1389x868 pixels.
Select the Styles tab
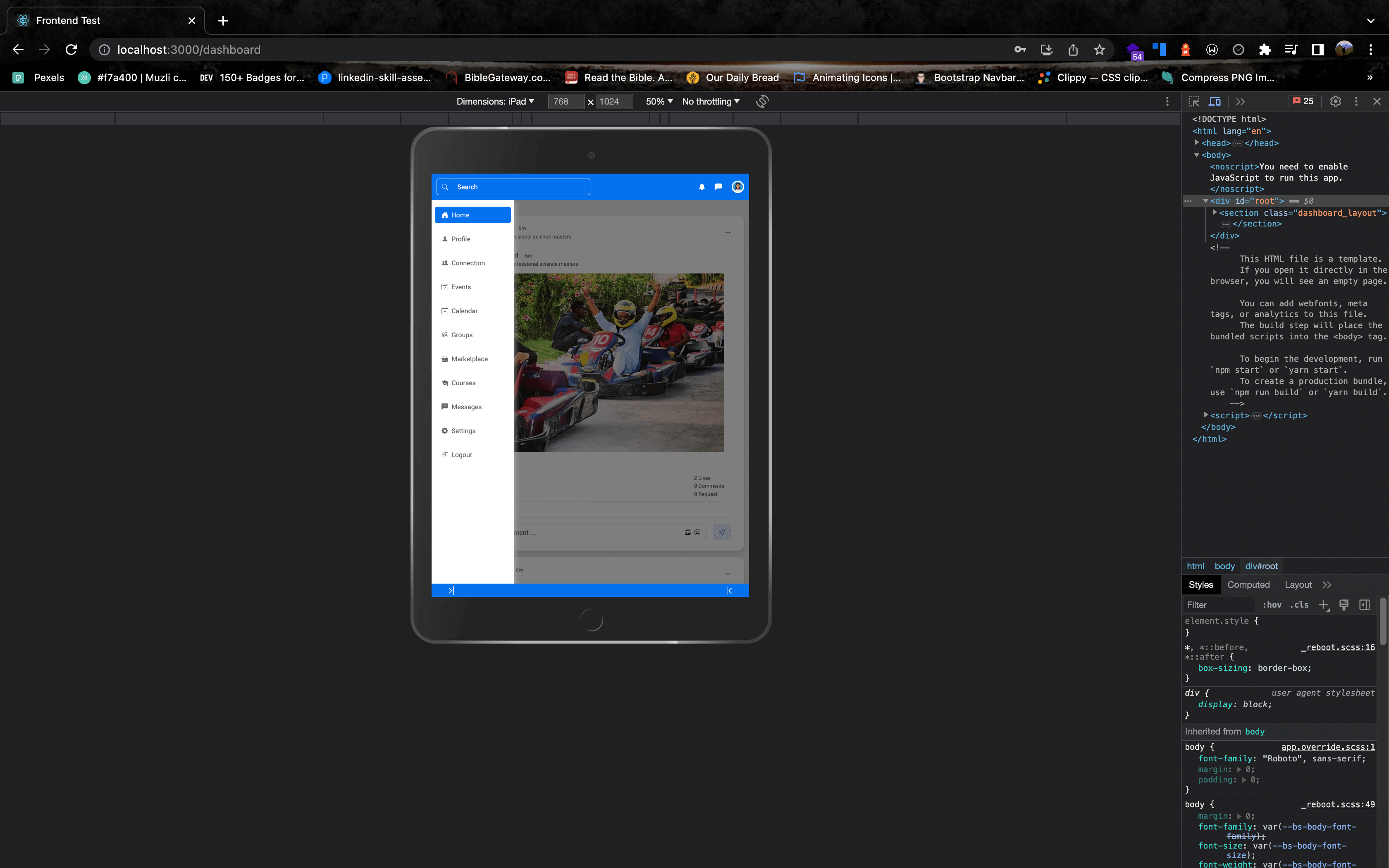point(1201,585)
